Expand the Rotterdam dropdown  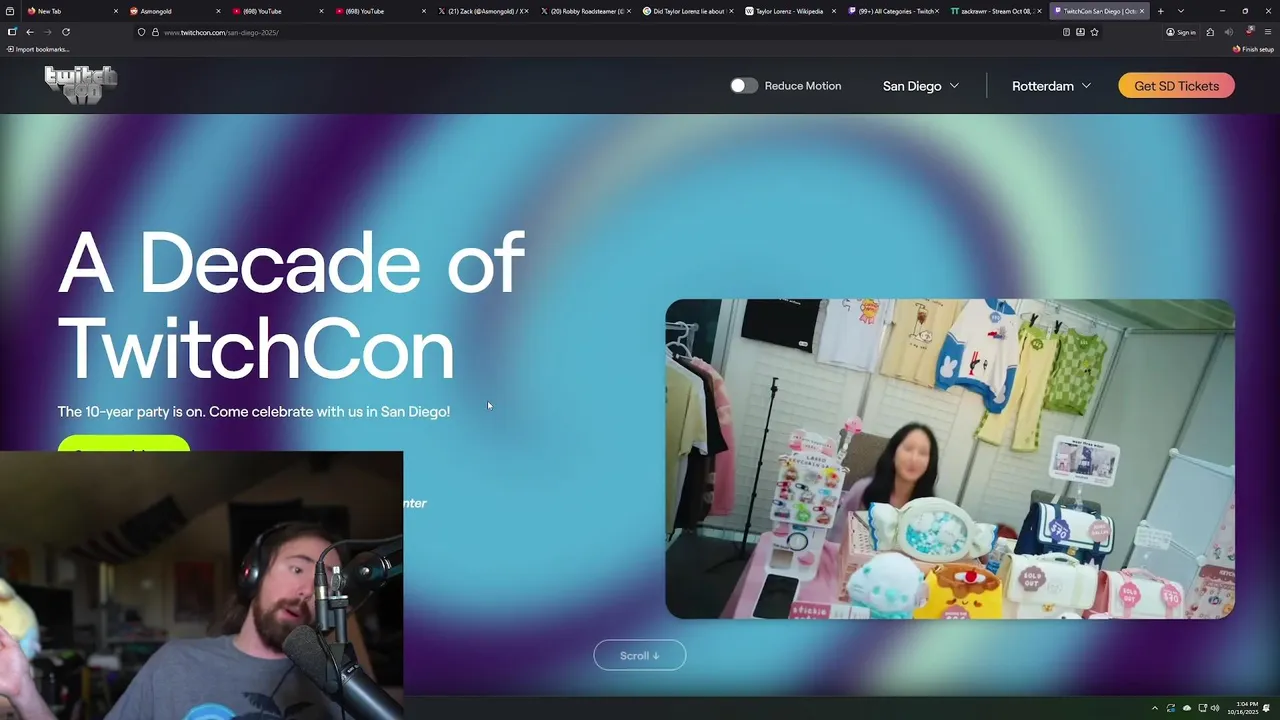tap(1051, 86)
